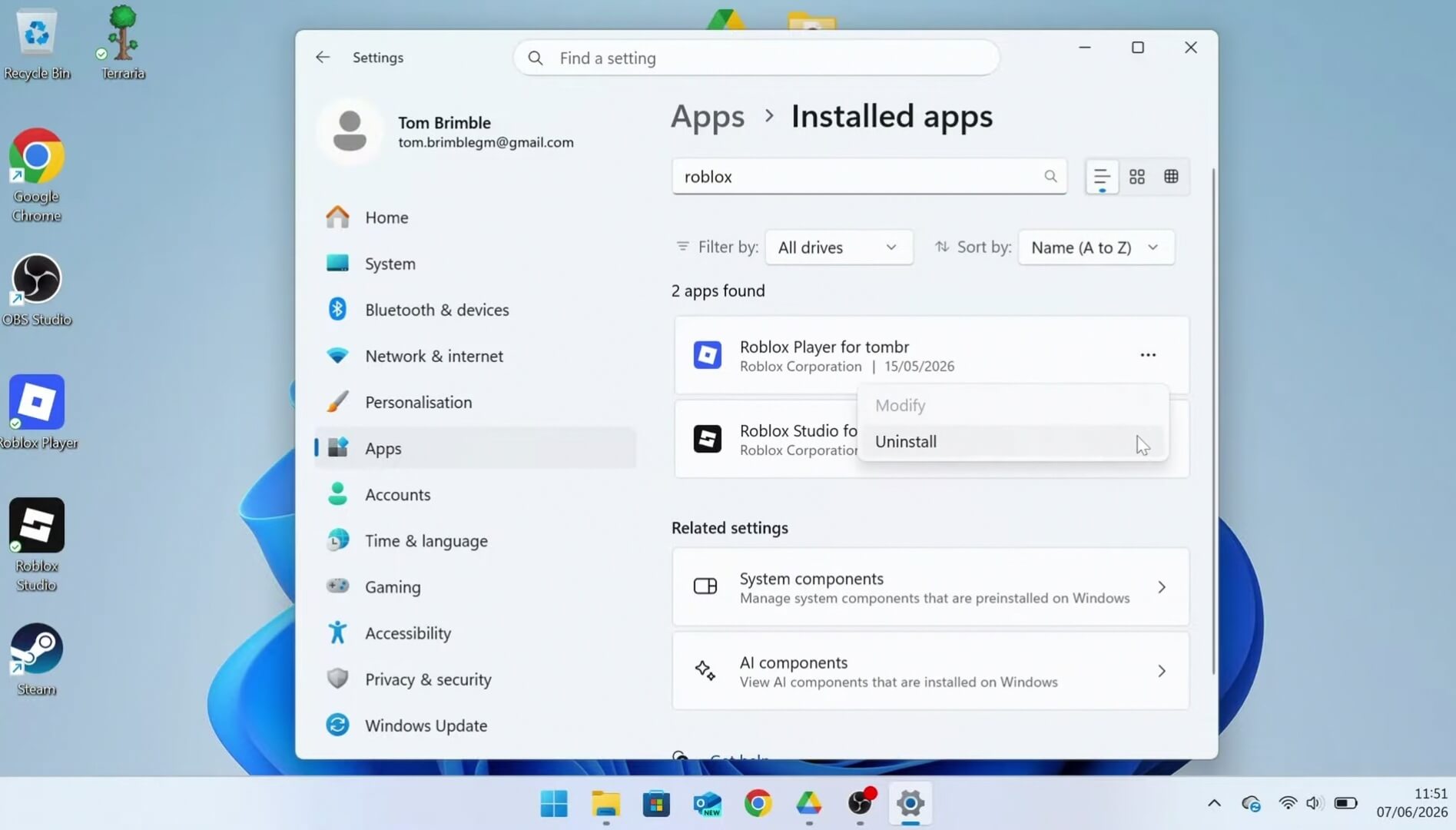This screenshot has height=830, width=1456.
Task: Switch to table view layout
Action: click(x=1171, y=177)
